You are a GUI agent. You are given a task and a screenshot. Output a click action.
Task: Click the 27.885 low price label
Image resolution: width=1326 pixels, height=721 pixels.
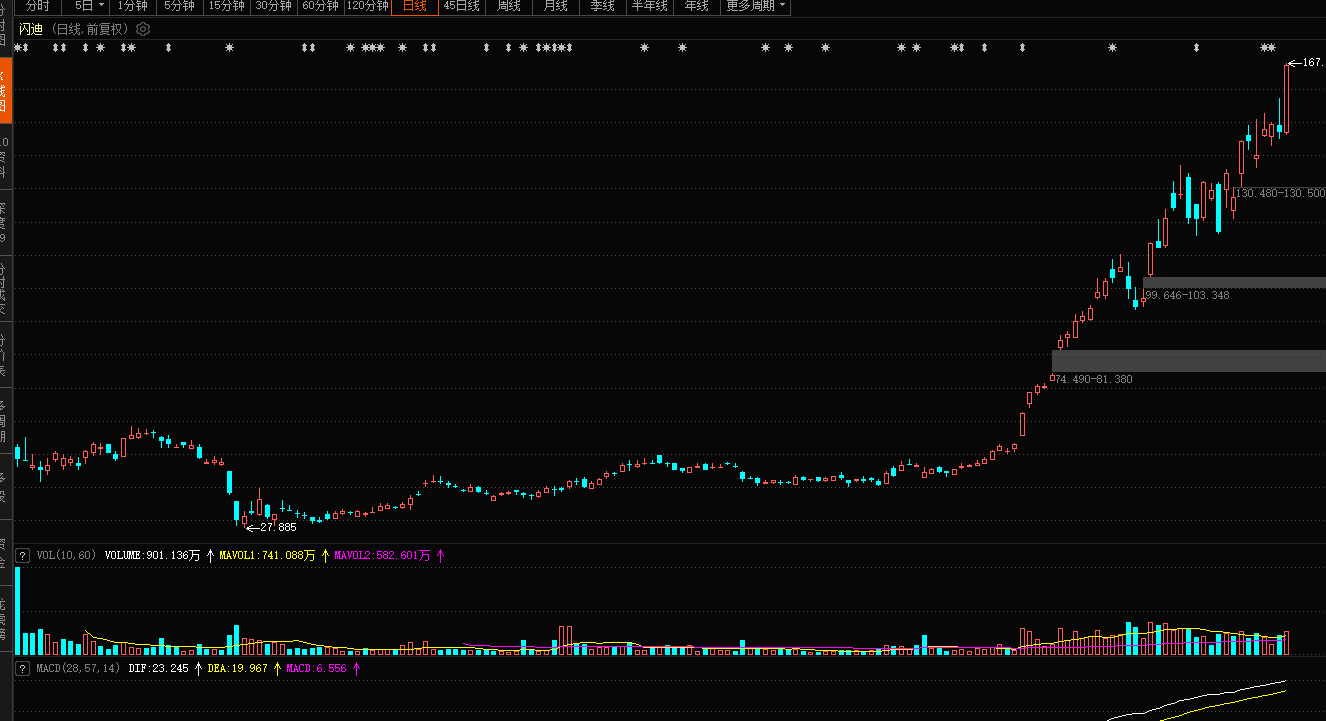[278, 527]
